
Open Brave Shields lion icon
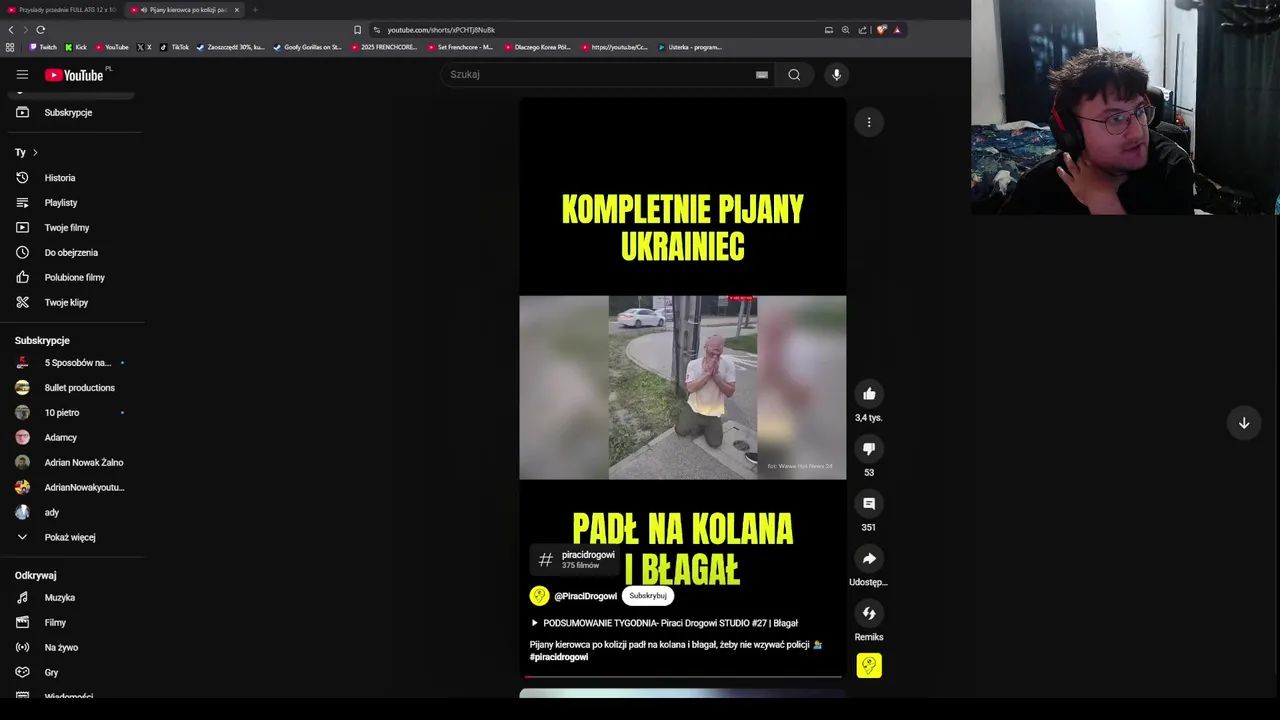pos(881,30)
